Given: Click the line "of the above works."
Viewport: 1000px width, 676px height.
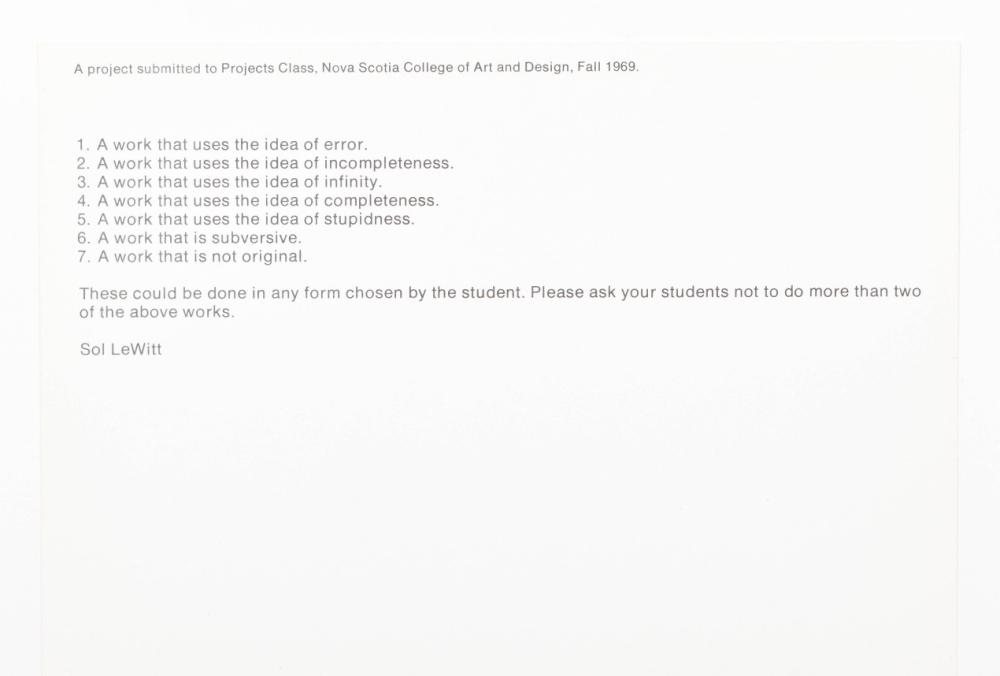Looking at the screenshot, I should (x=156, y=312).
